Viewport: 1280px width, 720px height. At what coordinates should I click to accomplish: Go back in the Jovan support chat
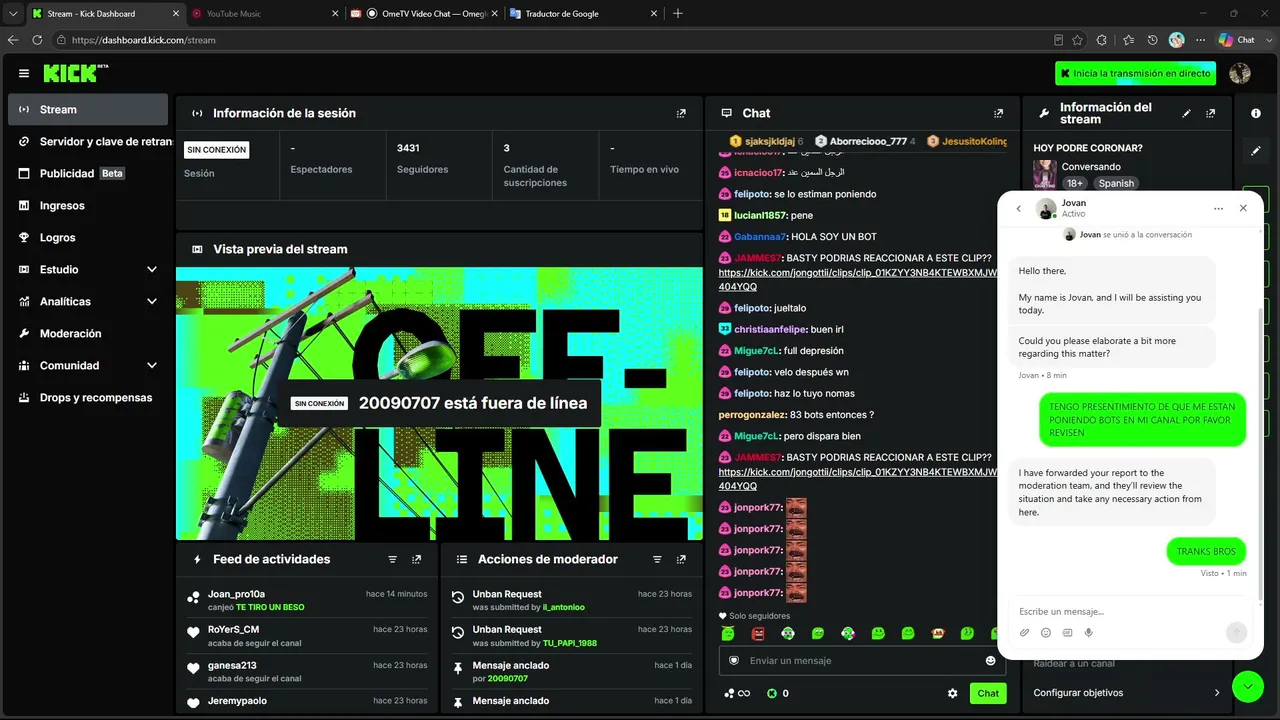[x=1019, y=208]
